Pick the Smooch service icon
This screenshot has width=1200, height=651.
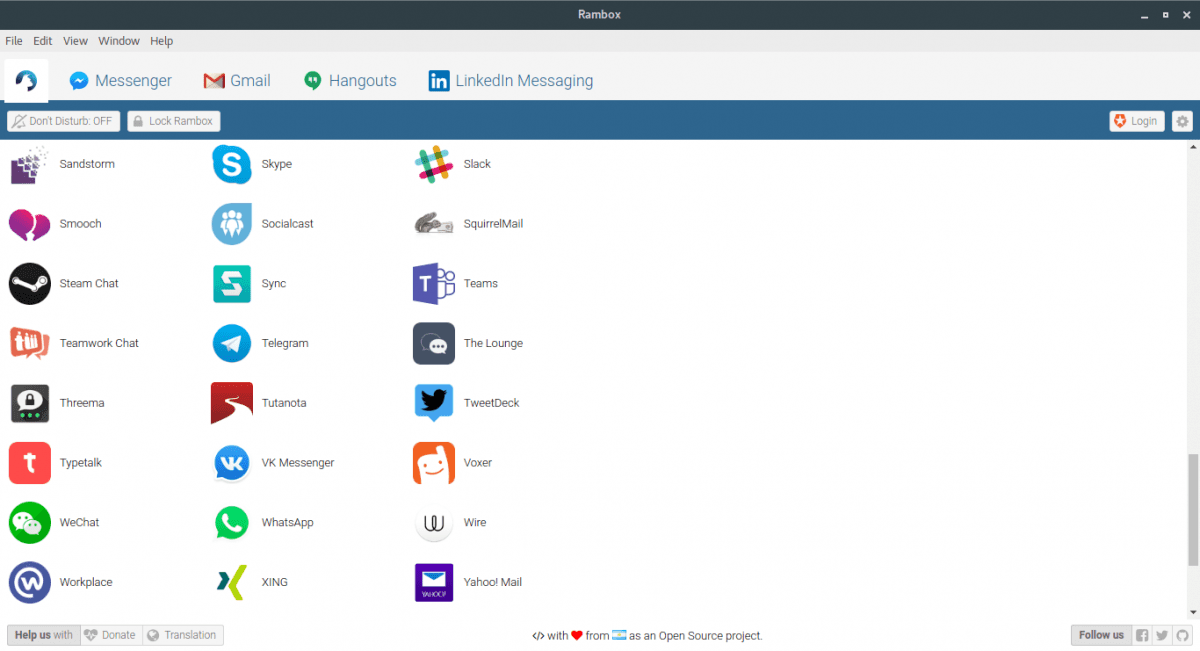coord(29,224)
